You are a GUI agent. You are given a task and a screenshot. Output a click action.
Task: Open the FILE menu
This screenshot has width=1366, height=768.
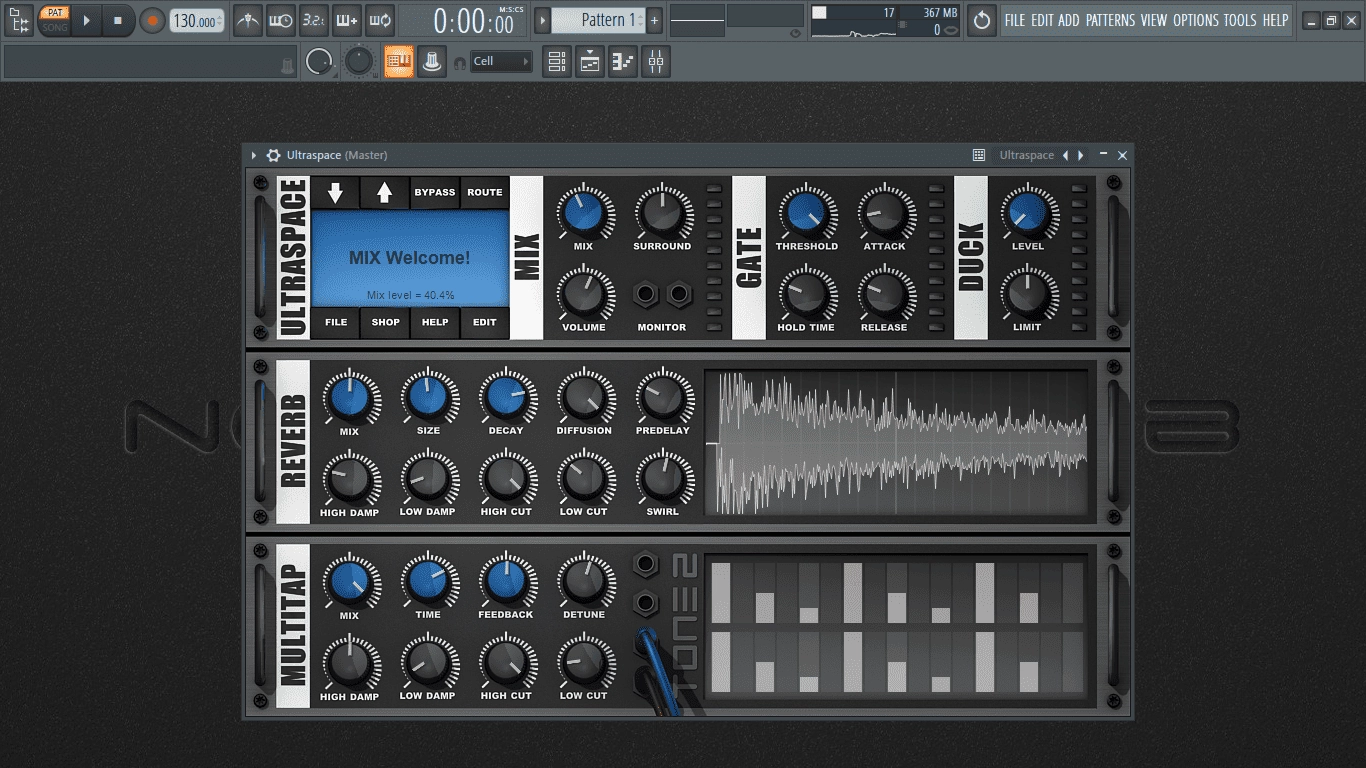click(x=1015, y=20)
